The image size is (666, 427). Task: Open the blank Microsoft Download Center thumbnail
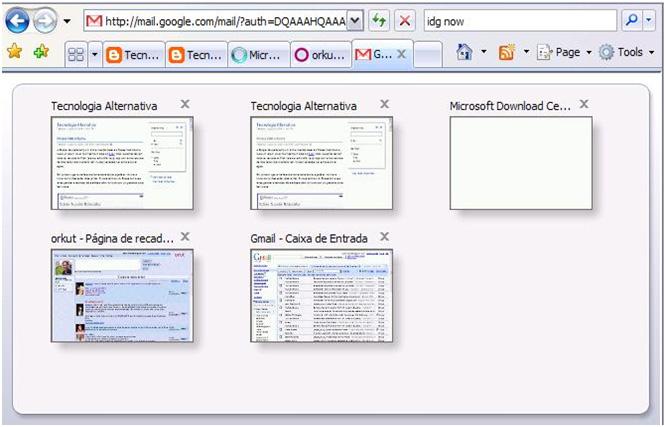pyautogui.click(x=521, y=163)
